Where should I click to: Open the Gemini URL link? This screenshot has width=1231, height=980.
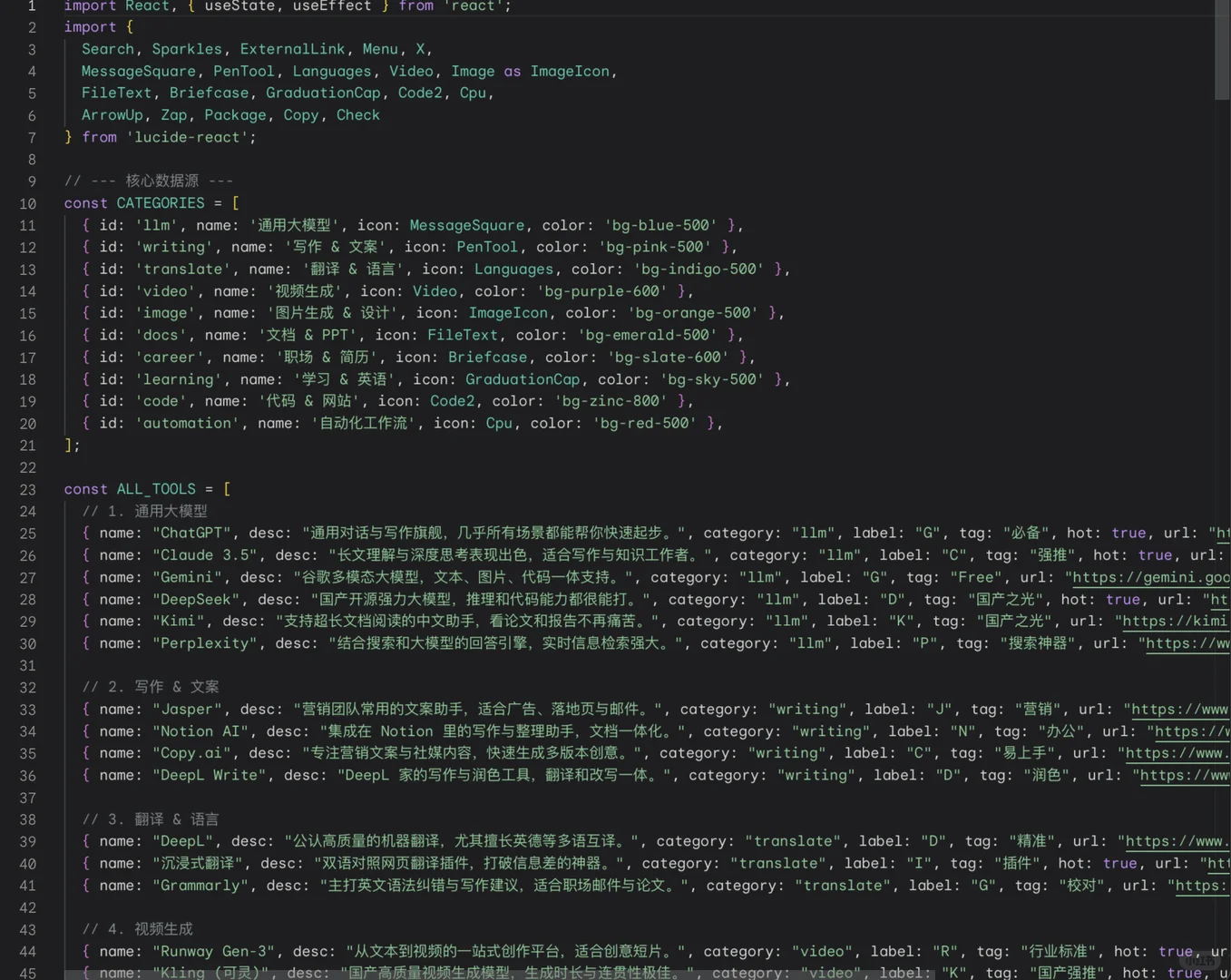pos(1151,577)
